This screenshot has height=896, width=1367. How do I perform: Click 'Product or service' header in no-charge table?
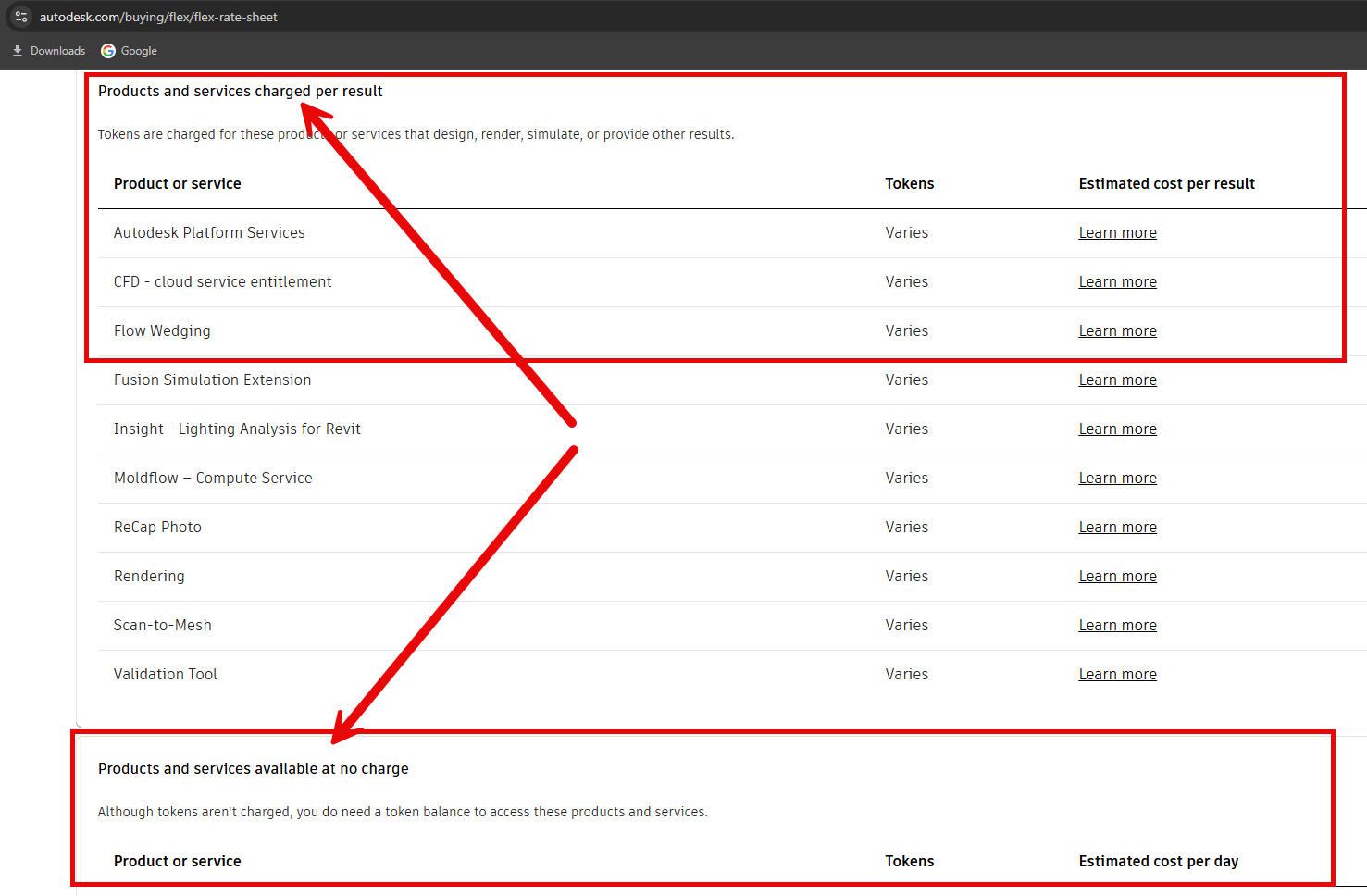pyautogui.click(x=177, y=862)
